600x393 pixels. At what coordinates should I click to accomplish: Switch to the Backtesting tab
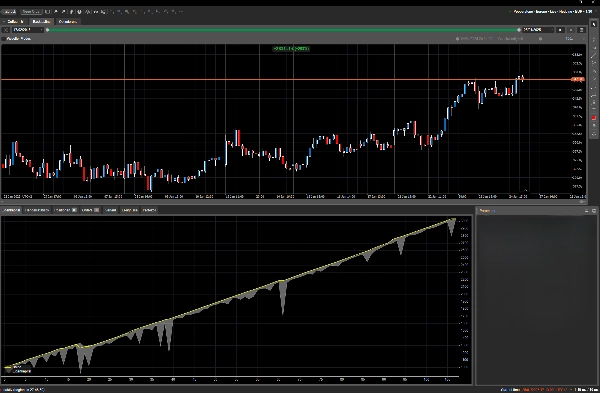click(x=41, y=21)
